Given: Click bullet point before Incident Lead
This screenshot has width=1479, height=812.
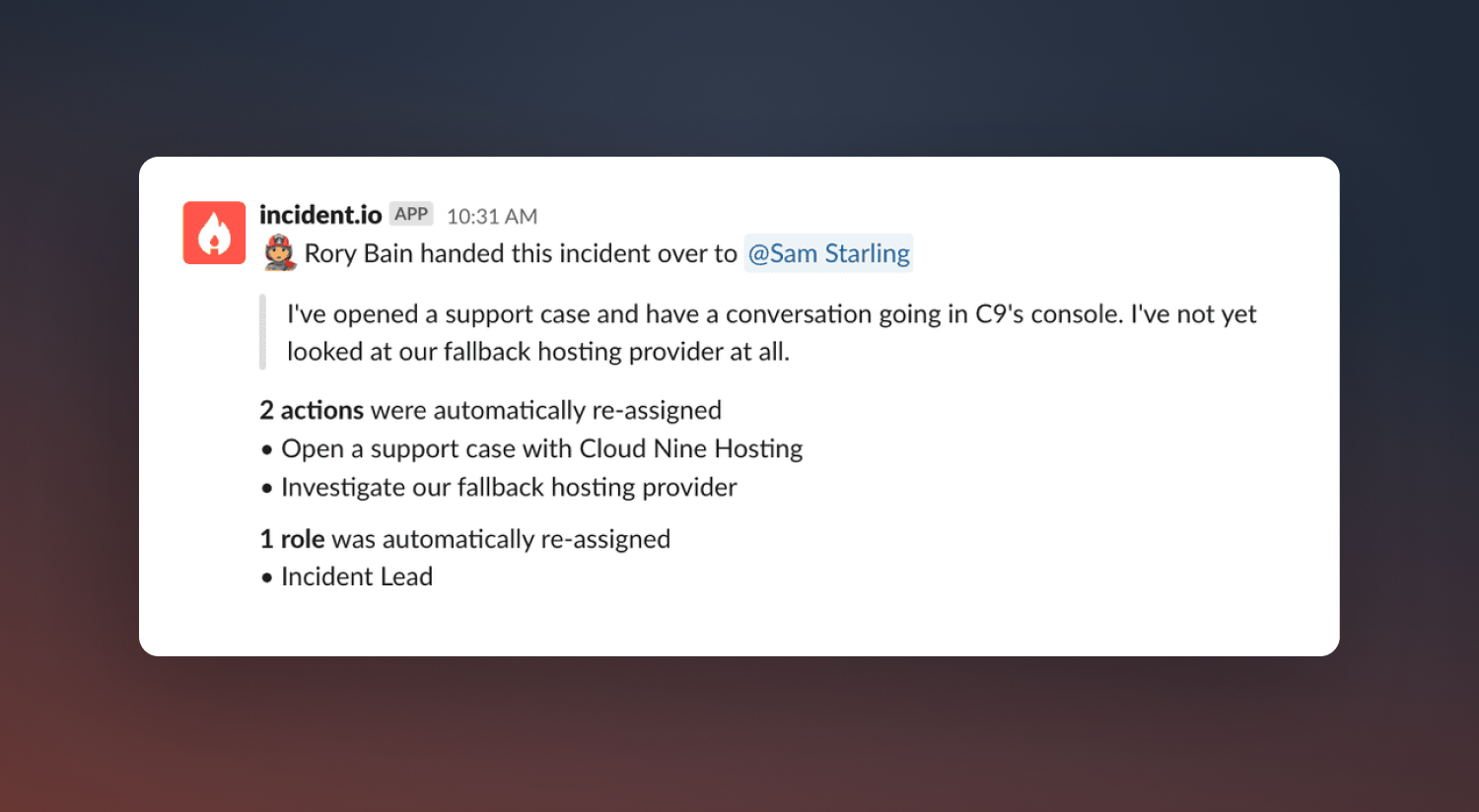Looking at the screenshot, I should 266,578.
